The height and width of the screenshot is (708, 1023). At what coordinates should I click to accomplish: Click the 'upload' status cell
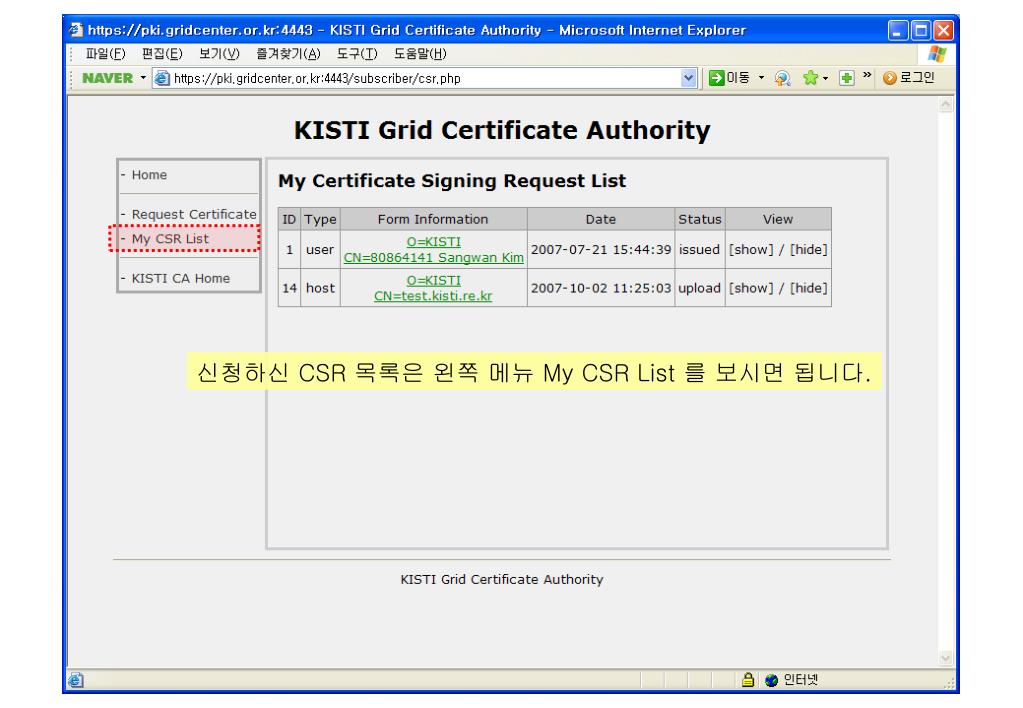[x=699, y=288]
